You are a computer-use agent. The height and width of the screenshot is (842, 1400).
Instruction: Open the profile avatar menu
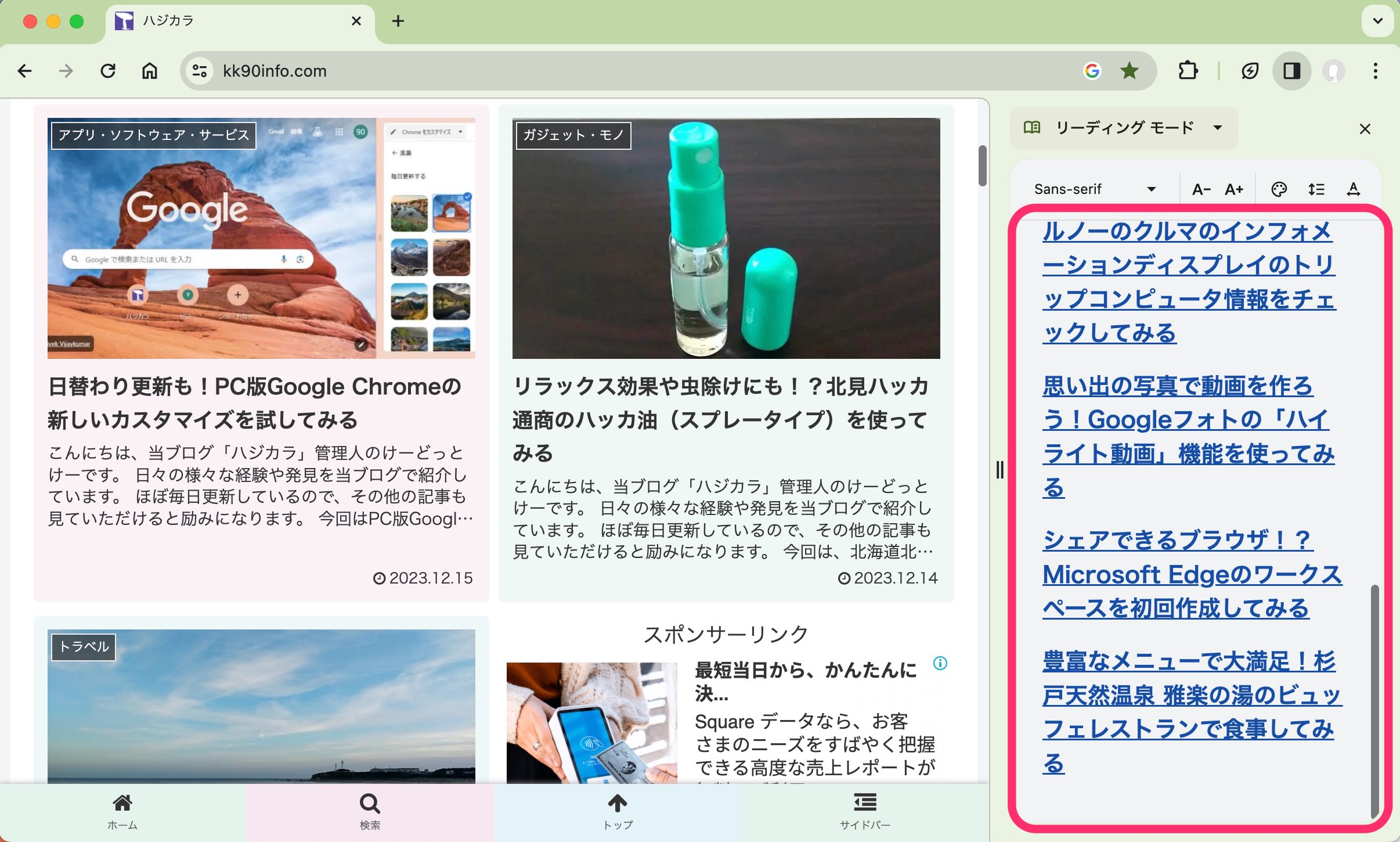tap(1334, 71)
